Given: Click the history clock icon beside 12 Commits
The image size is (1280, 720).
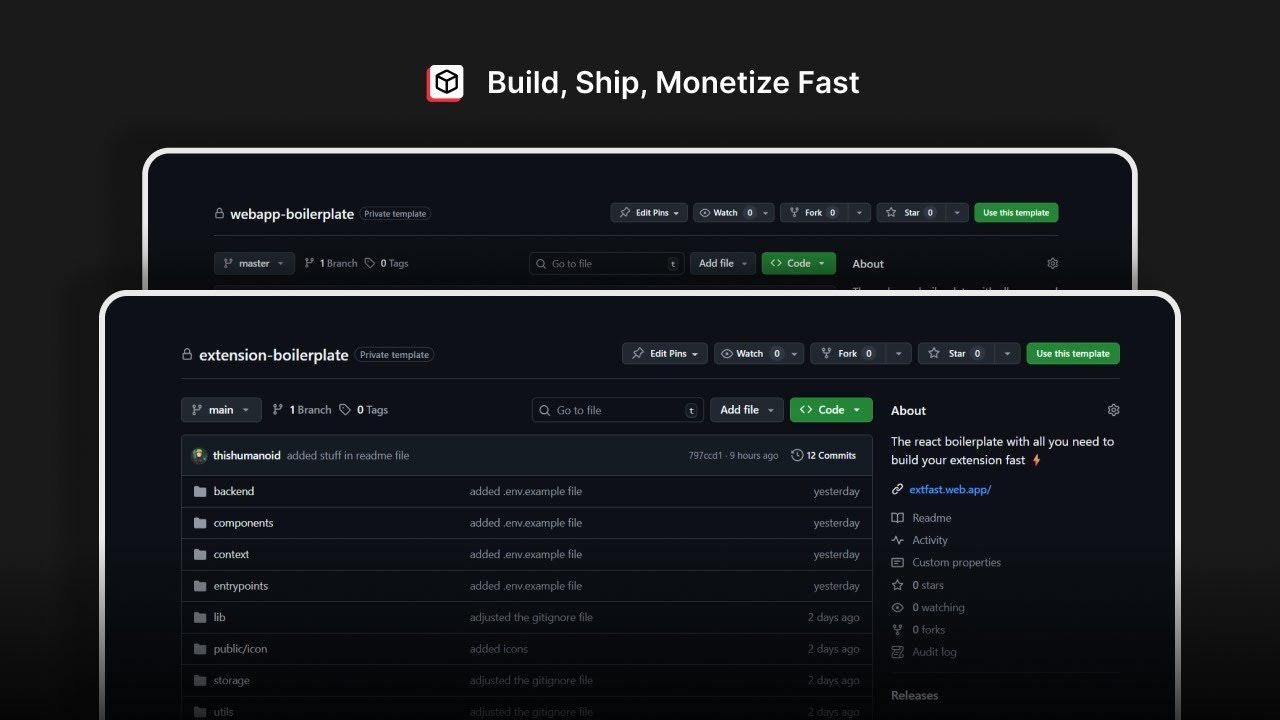Looking at the screenshot, I should tap(797, 455).
